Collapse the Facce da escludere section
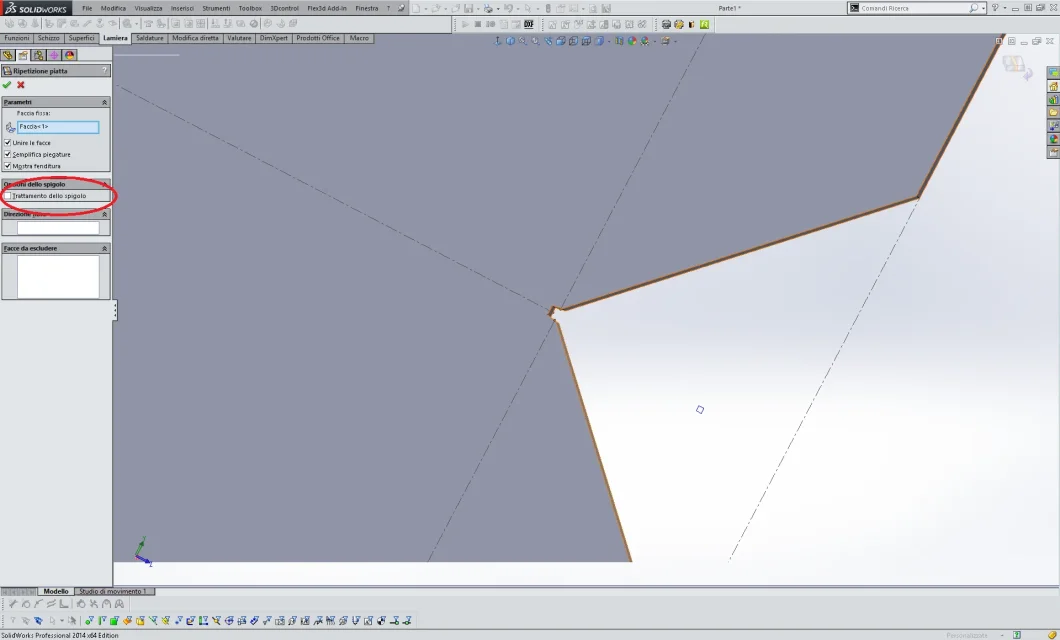 click(104, 249)
